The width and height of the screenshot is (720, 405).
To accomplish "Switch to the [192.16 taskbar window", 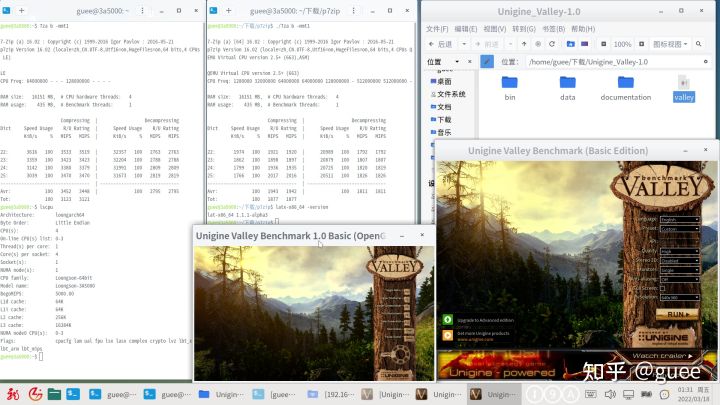I will click(330, 394).
